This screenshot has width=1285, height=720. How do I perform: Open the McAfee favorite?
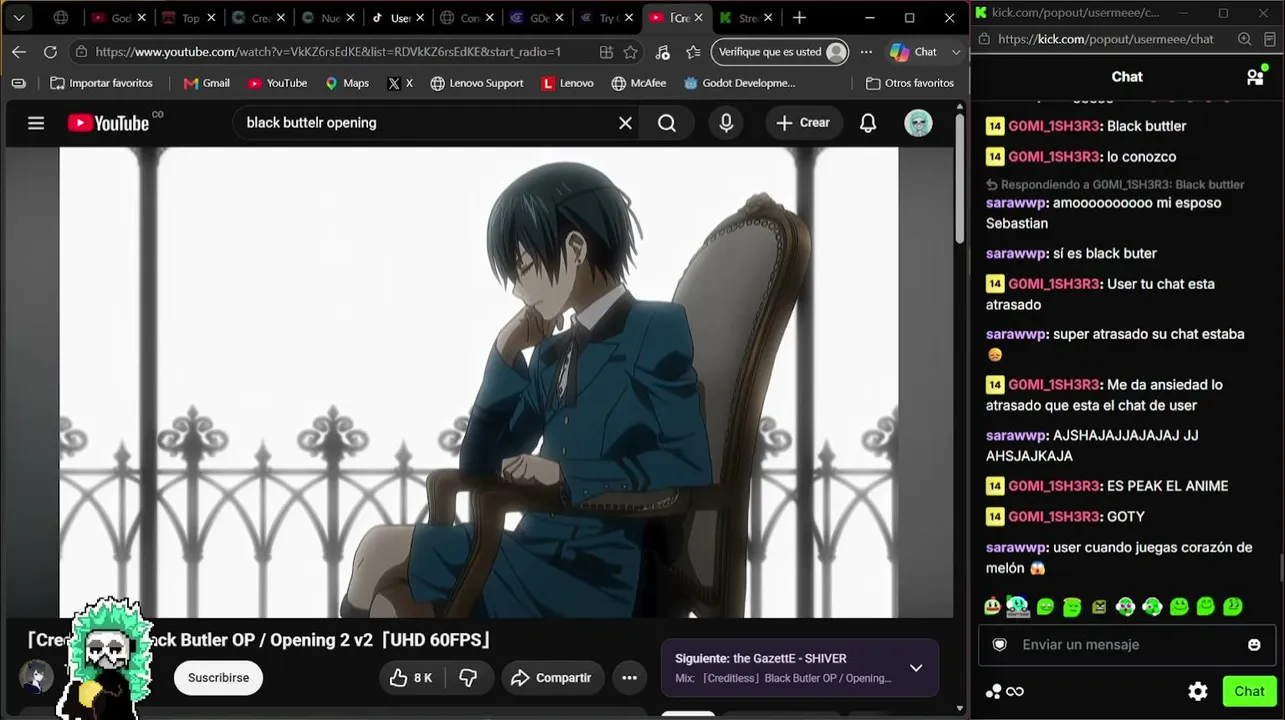(x=639, y=83)
